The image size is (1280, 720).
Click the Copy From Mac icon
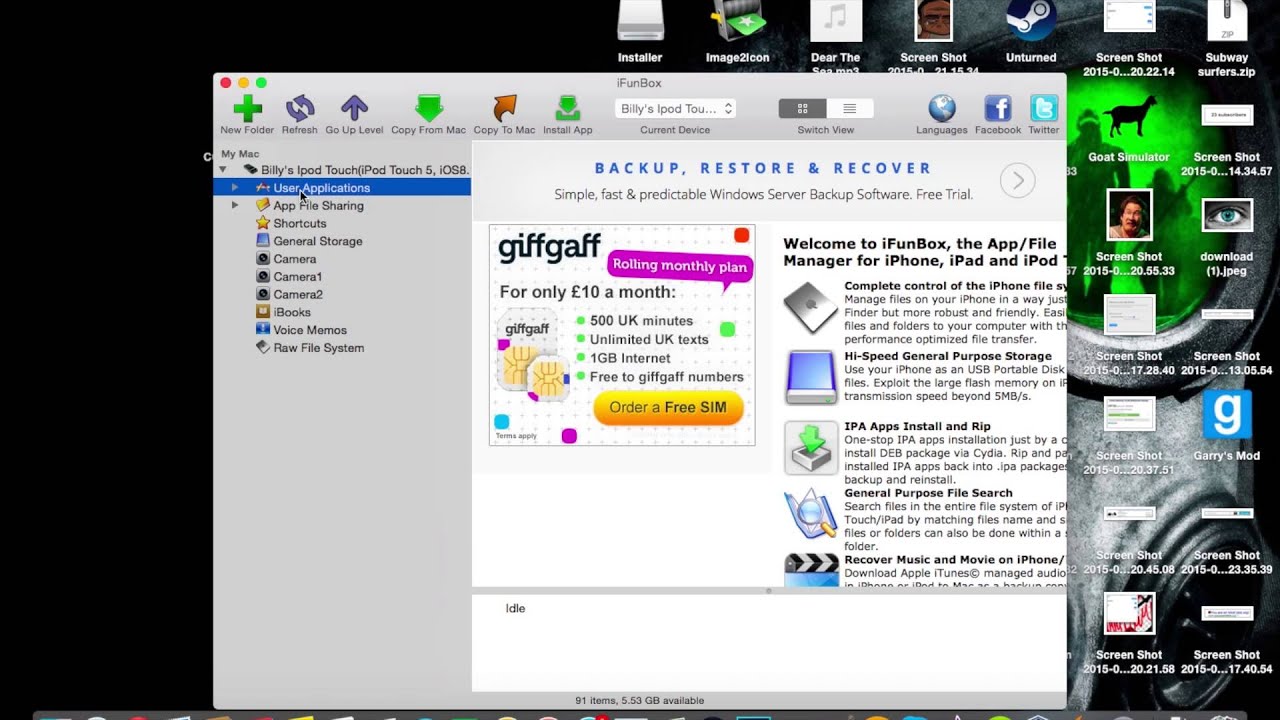[428, 108]
